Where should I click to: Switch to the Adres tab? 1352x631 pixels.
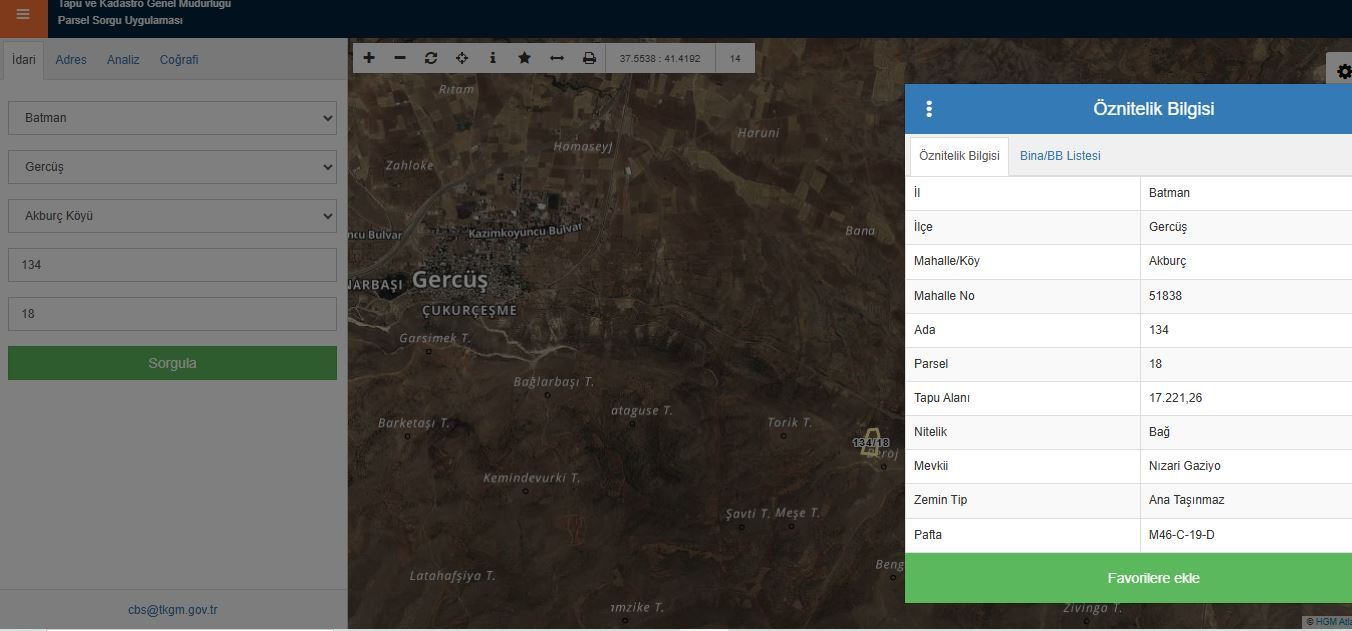[x=71, y=60]
